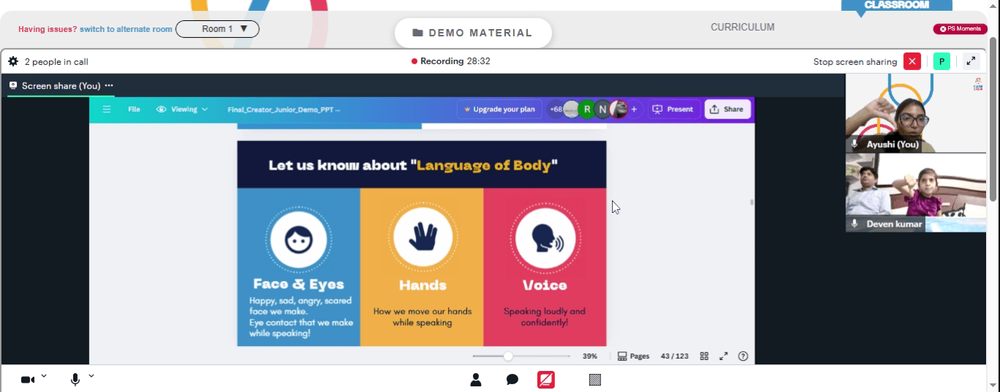Adjust the Canva zoom slider handle
Viewport: 1000px width, 392px height.
pyautogui.click(x=508, y=356)
